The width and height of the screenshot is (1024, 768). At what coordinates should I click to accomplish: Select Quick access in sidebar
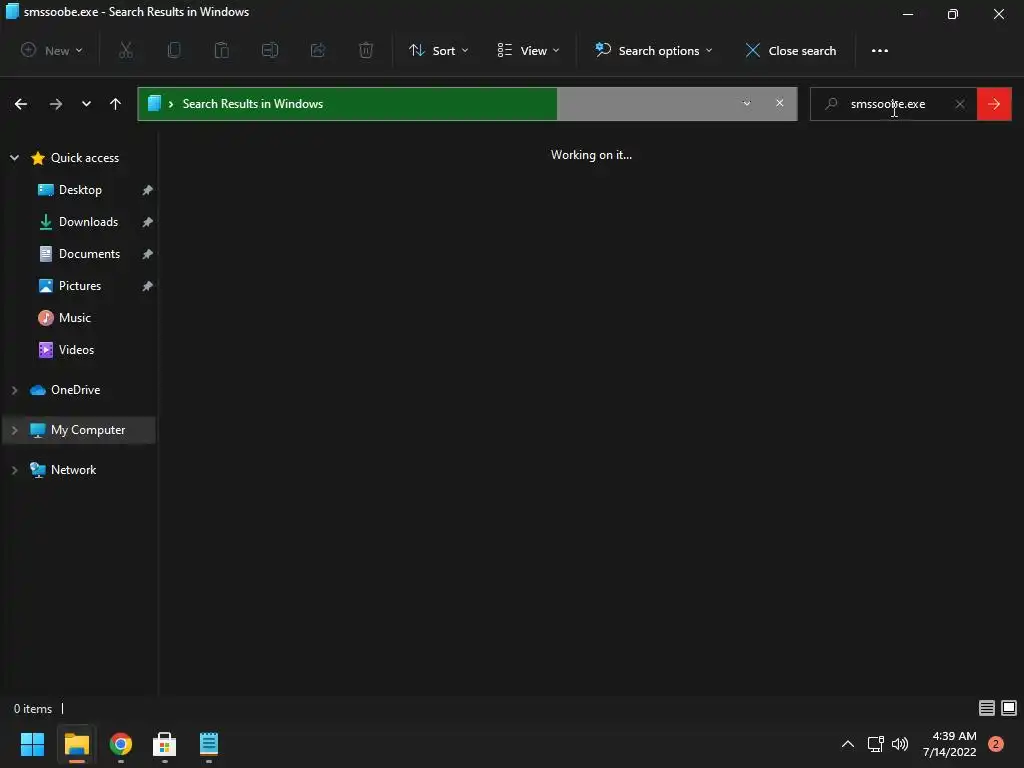85,157
